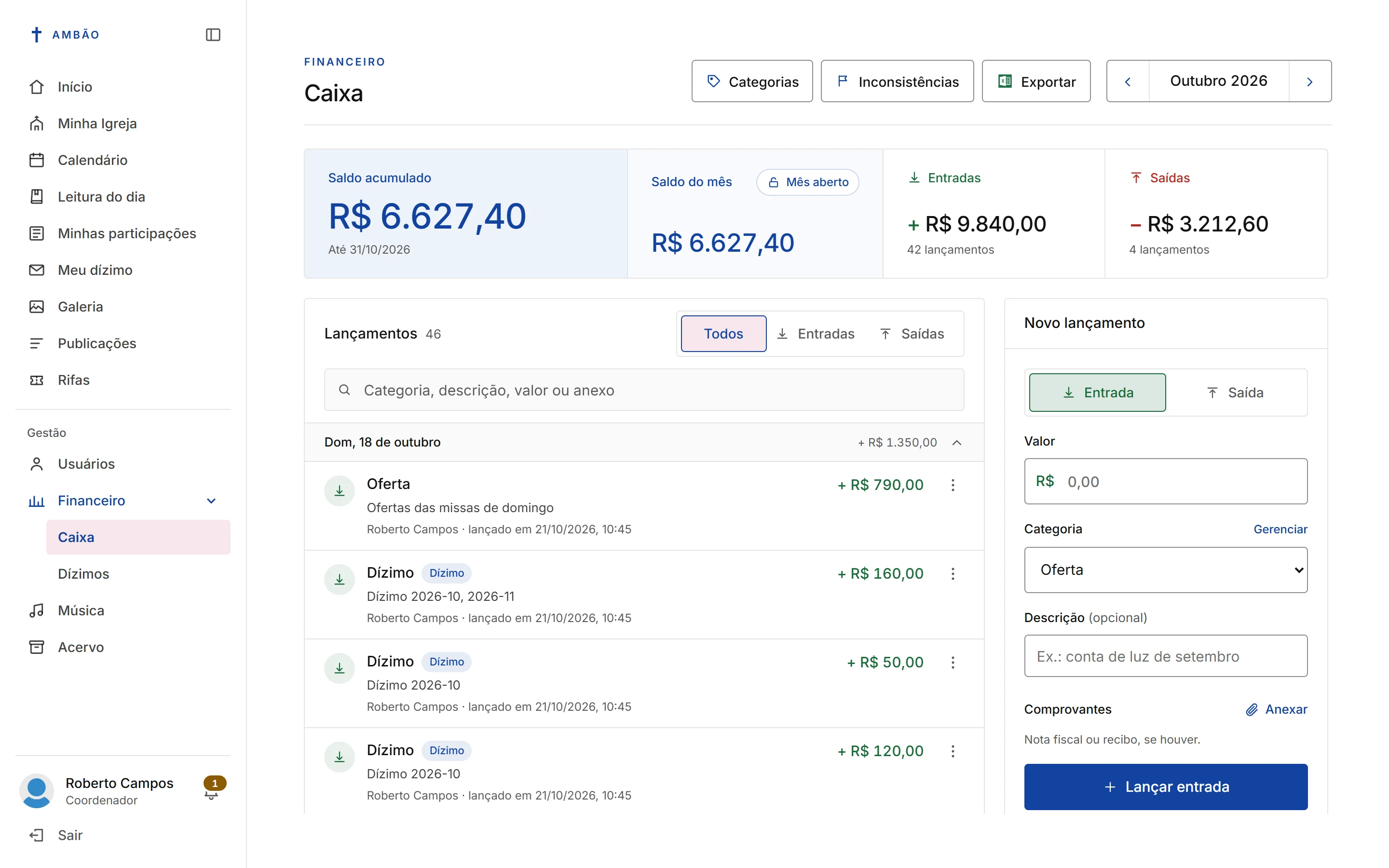Click search magnifier icon in Lançamentos

[x=344, y=391]
